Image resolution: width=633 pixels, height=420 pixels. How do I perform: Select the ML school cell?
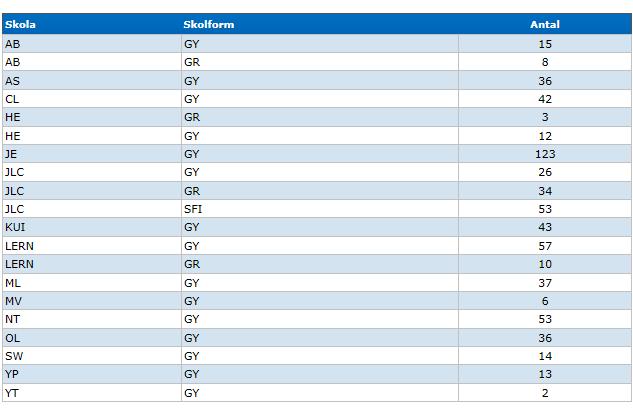(x=92, y=283)
